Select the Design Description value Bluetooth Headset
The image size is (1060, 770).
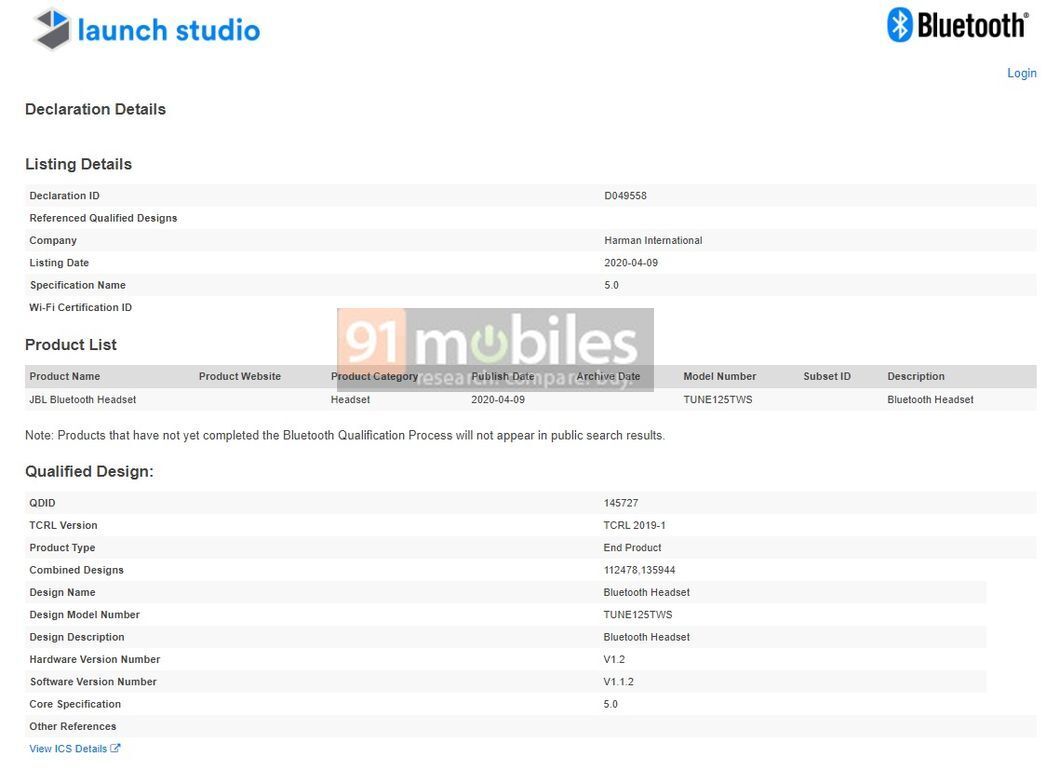pyautogui.click(x=646, y=637)
